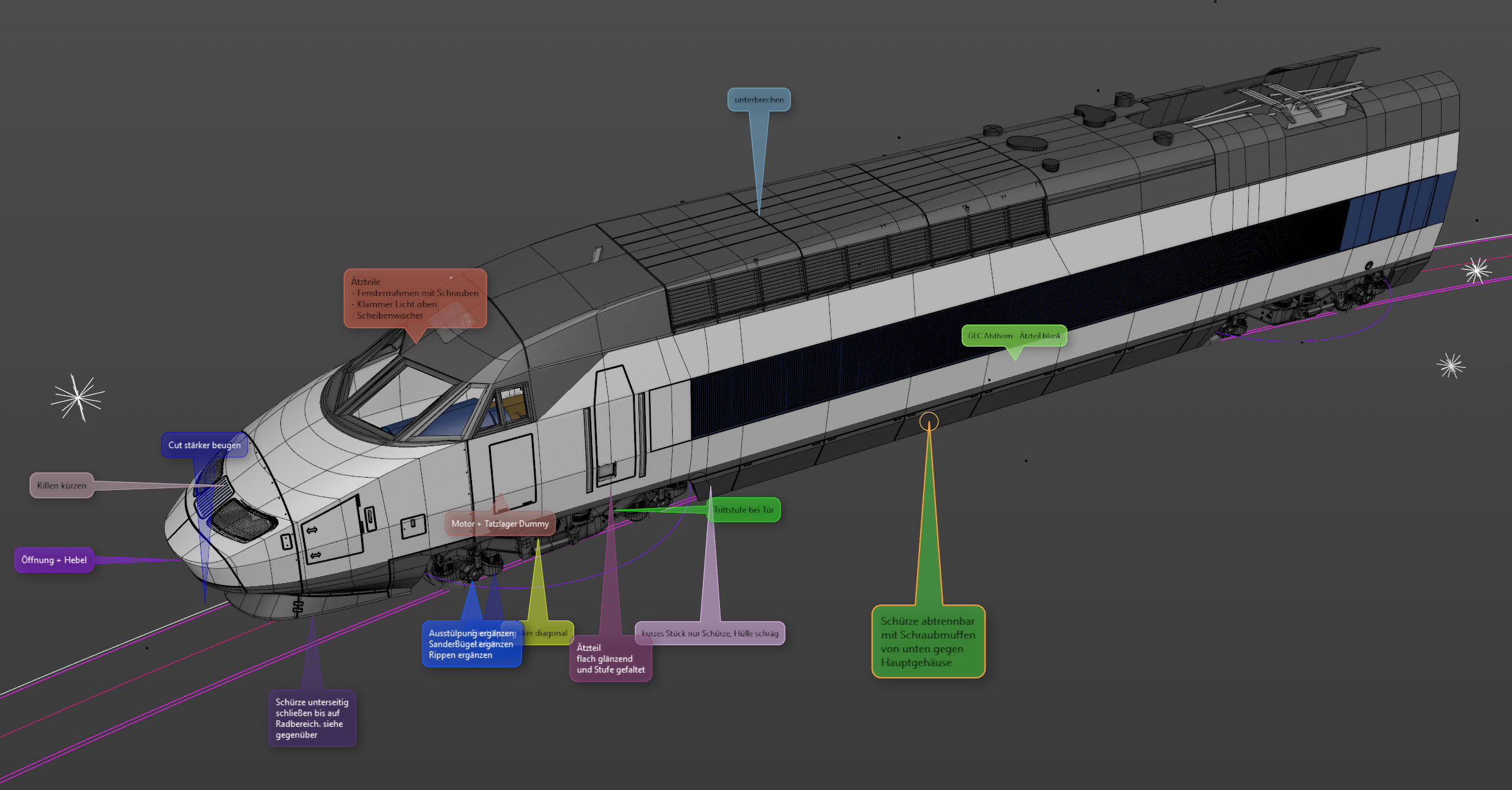Select the green 'Trittstufe bei Tür' label

point(743,510)
